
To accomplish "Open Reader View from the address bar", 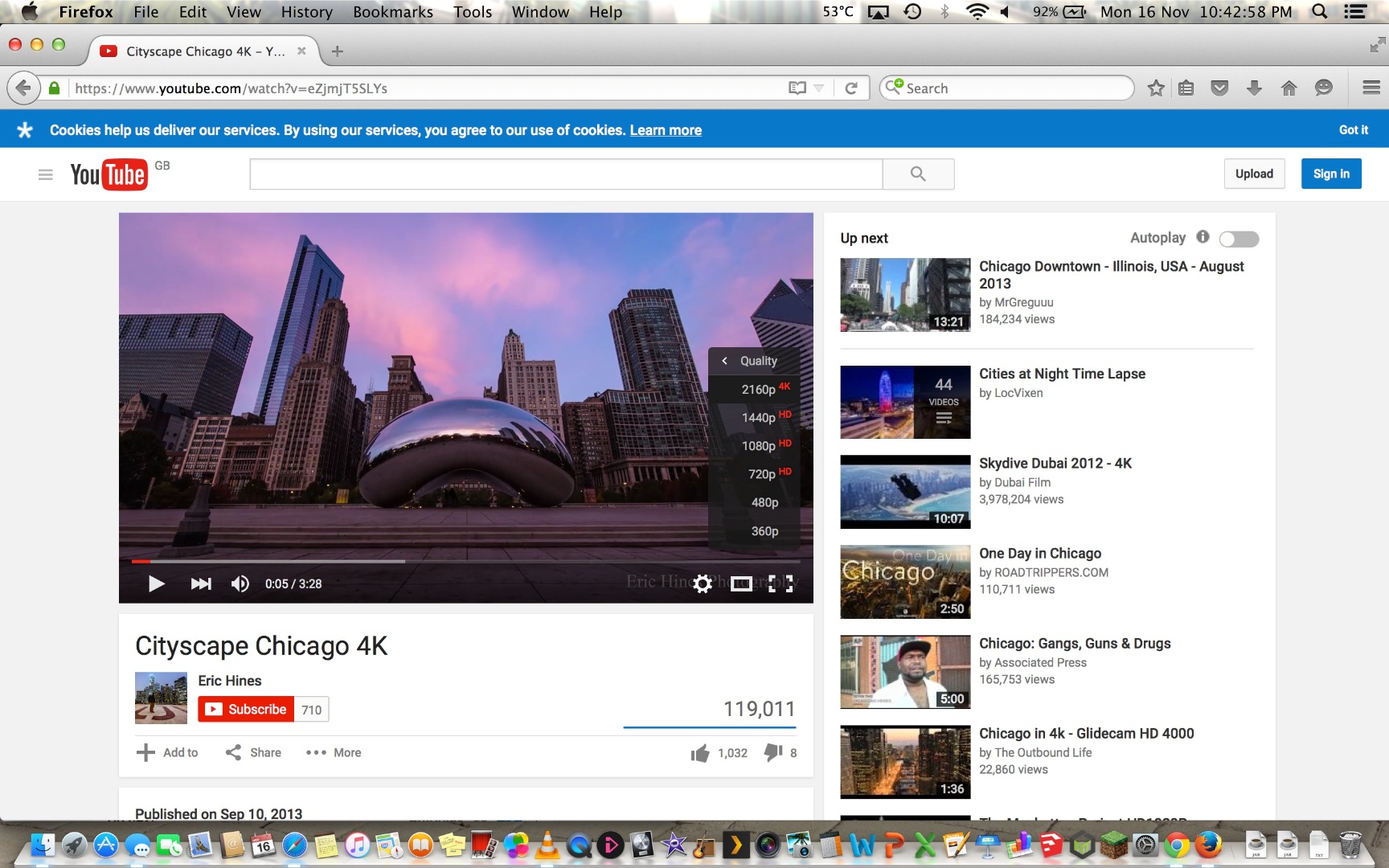I will [797, 88].
